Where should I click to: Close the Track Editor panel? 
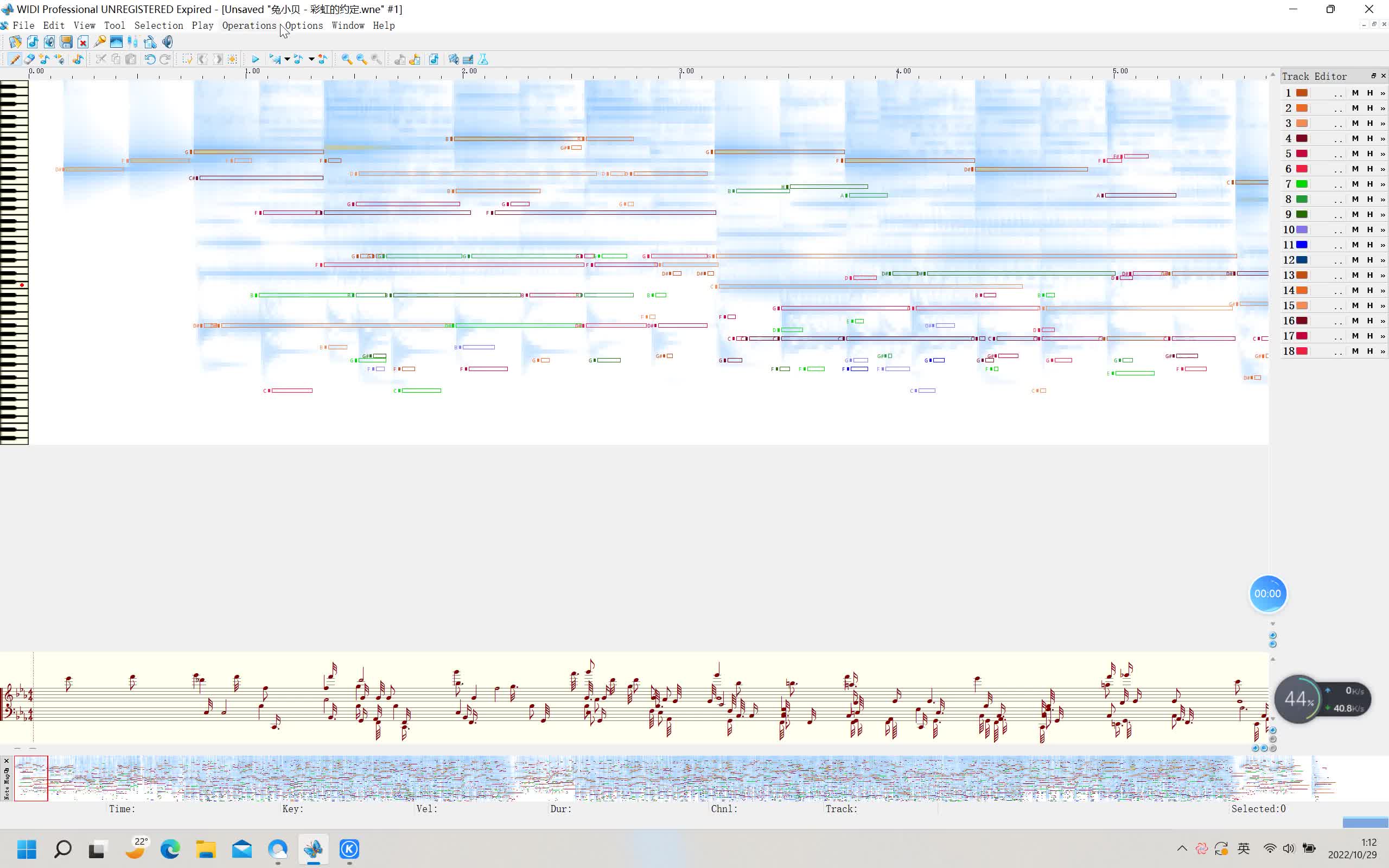[1383, 76]
